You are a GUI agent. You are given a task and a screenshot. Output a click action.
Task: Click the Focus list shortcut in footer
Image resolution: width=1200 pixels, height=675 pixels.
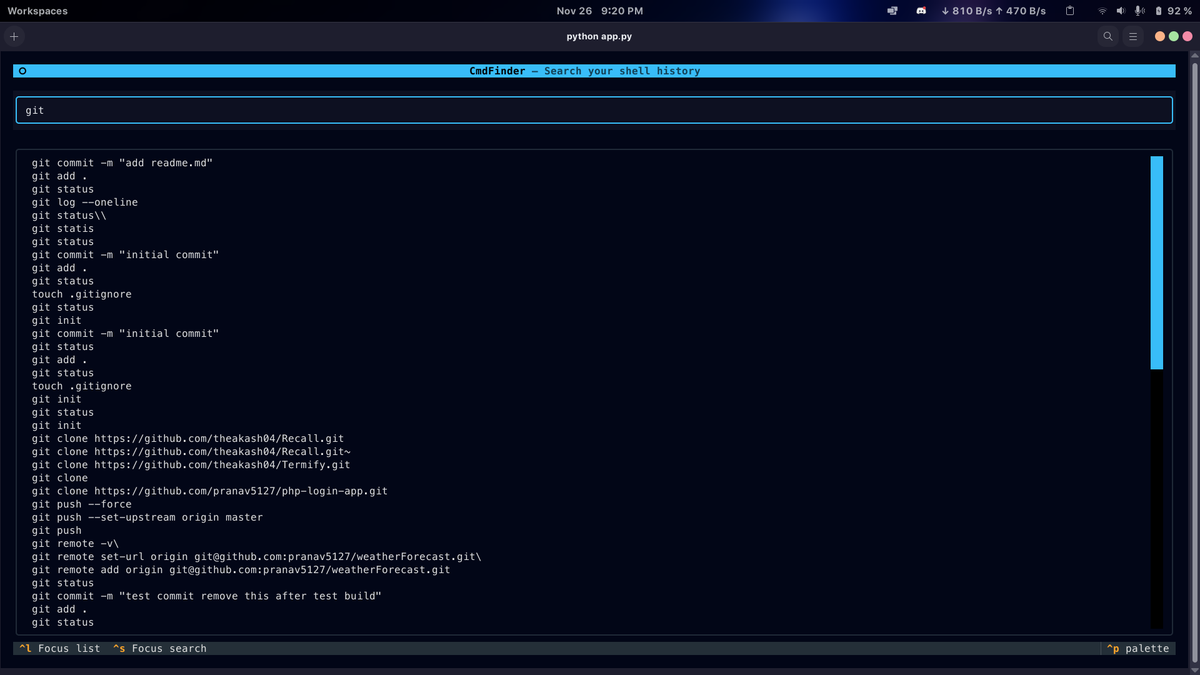(x=61, y=648)
